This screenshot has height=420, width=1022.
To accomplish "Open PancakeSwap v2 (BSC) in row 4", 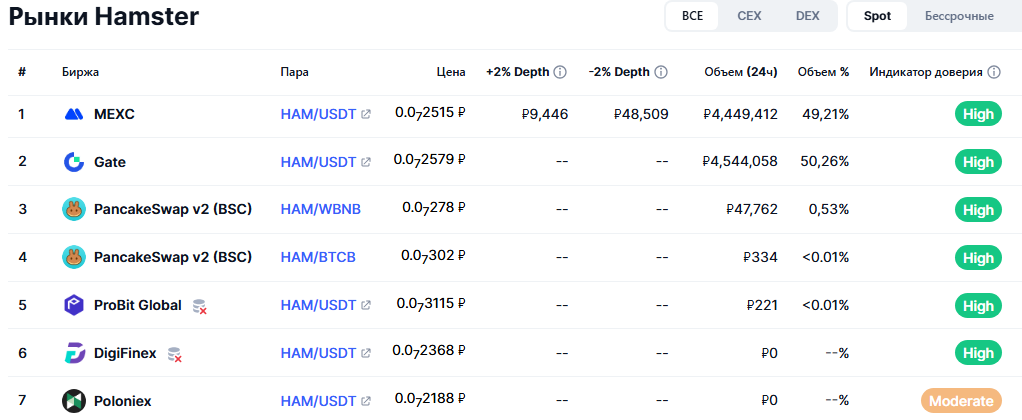I will 173,257.
